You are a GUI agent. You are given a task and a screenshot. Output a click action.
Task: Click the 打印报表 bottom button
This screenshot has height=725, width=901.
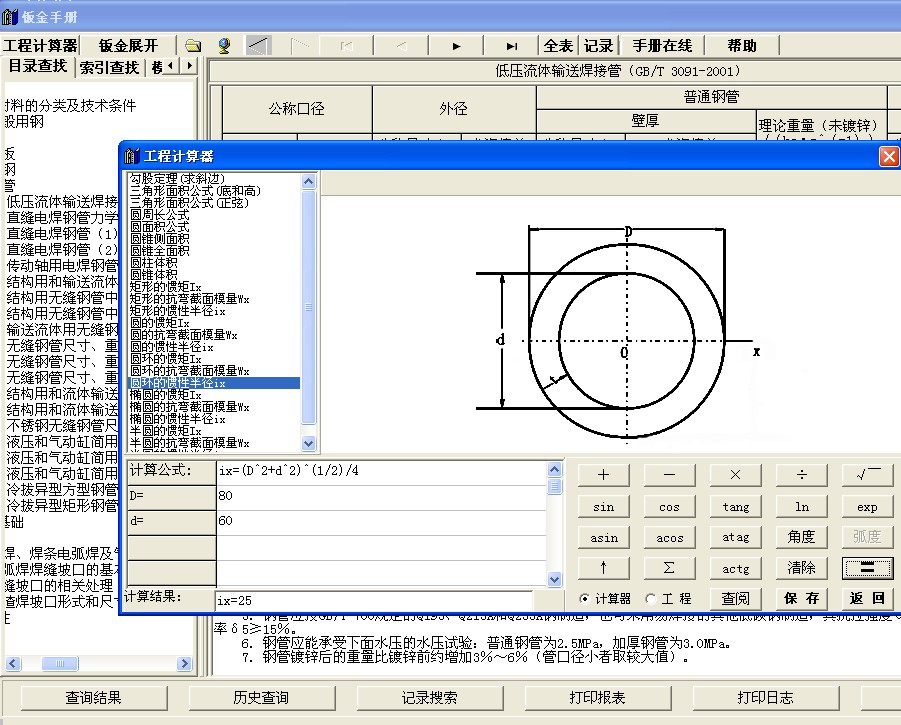597,697
